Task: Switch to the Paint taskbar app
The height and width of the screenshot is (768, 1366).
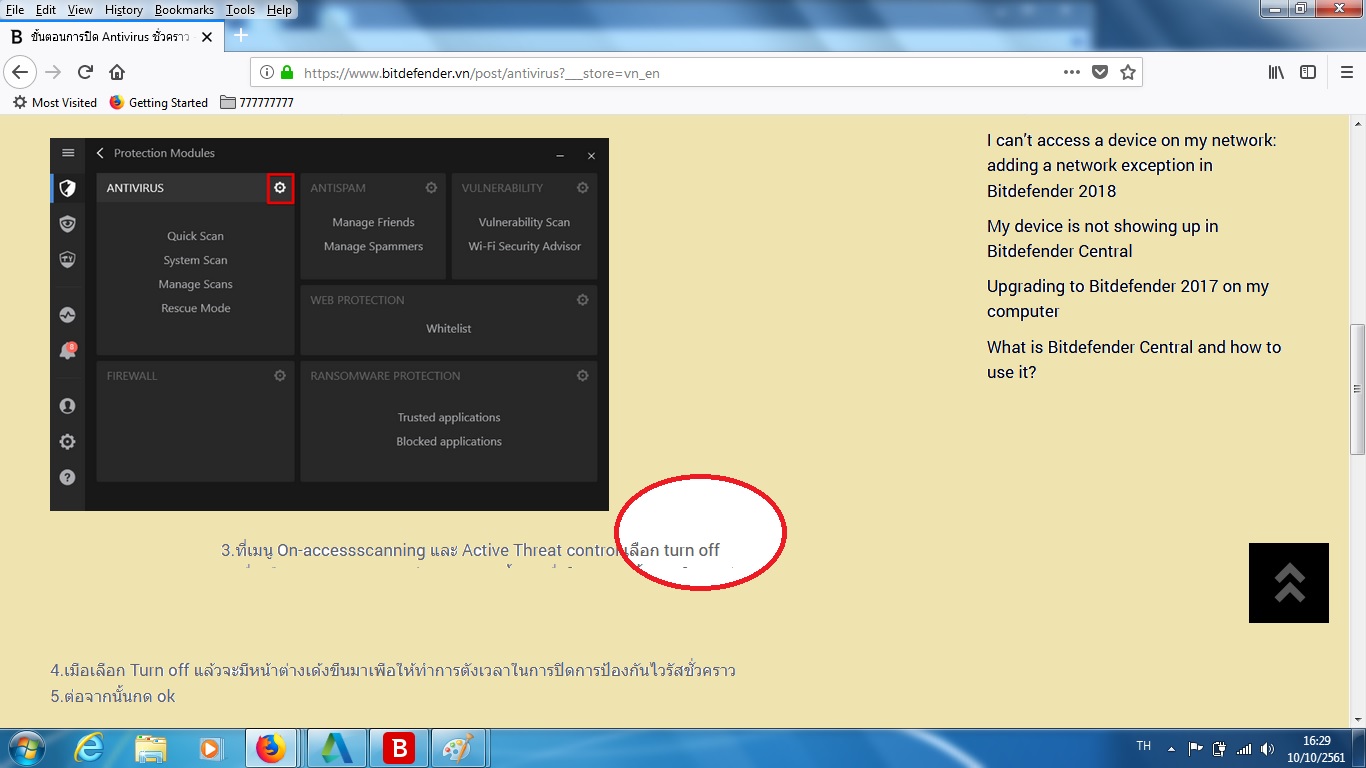Action: click(x=458, y=748)
